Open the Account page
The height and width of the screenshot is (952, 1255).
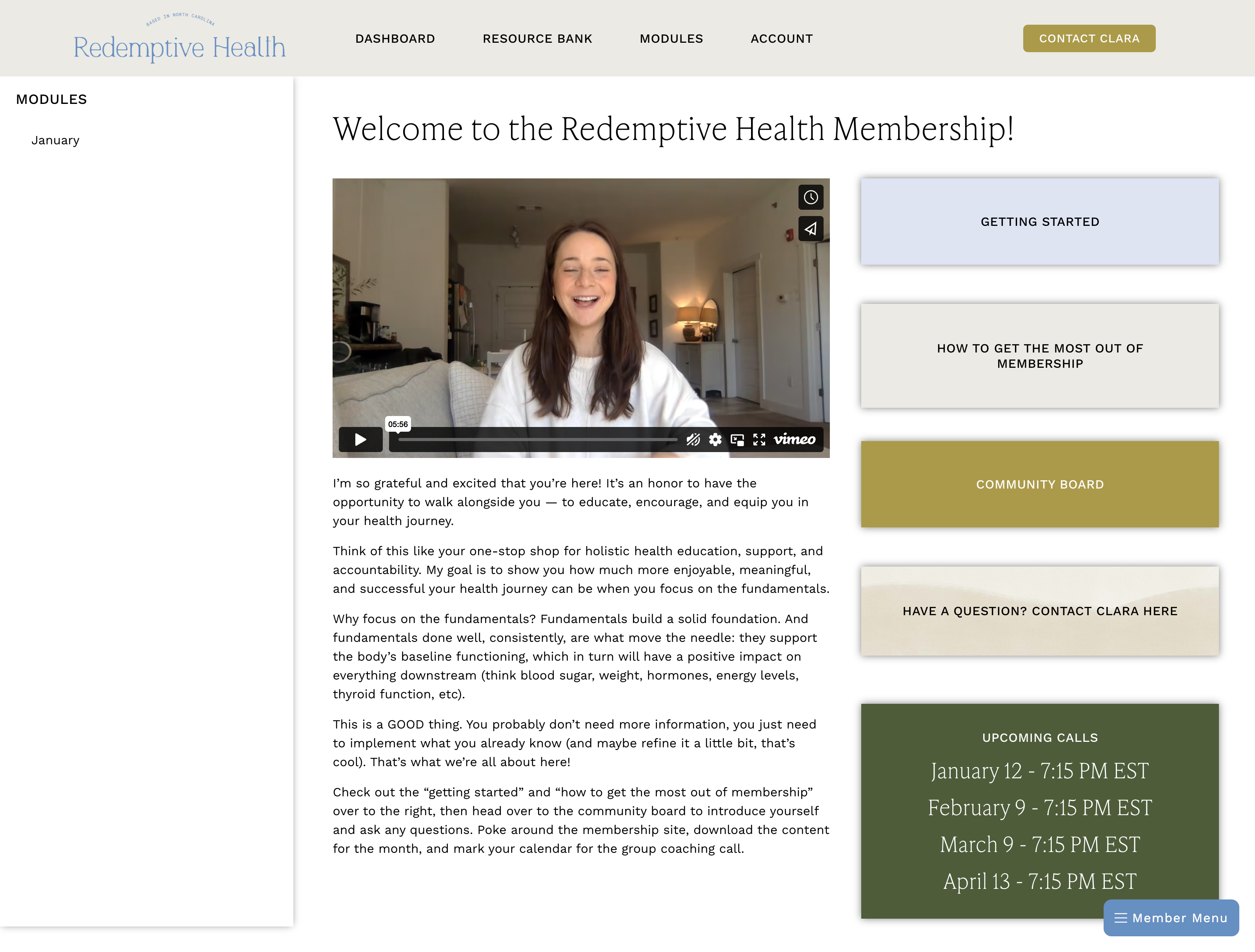pyautogui.click(x=781, y=38)
